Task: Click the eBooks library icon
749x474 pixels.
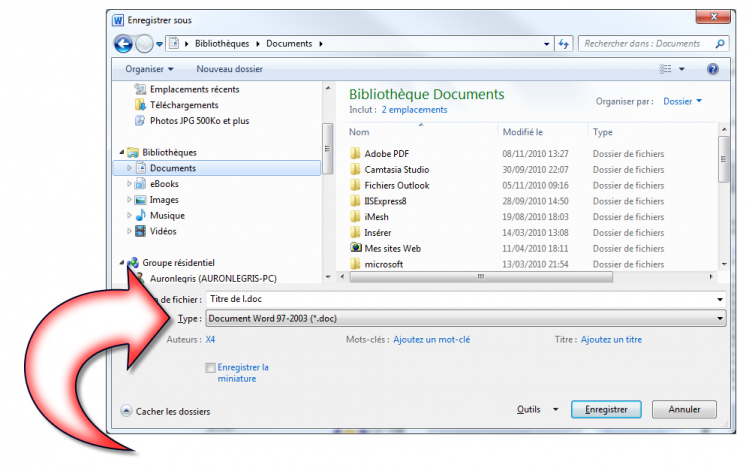Action: pos(140,183)
